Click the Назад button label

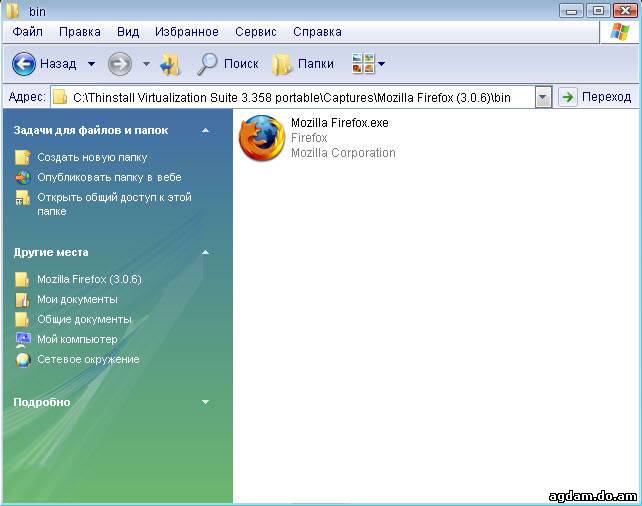tap(58, 64)
